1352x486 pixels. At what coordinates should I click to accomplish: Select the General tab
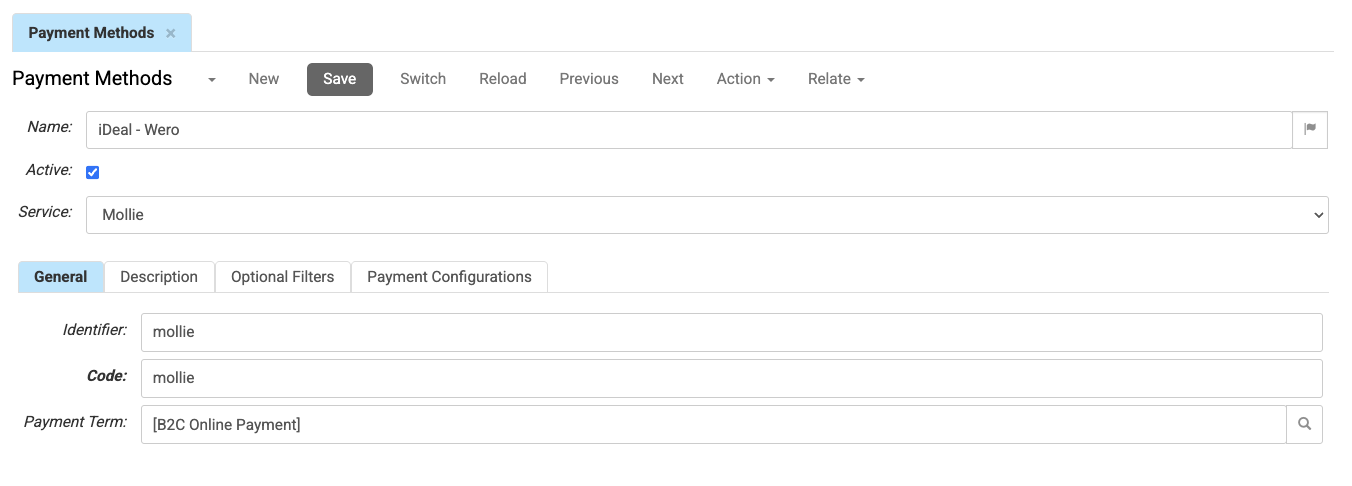61,277
